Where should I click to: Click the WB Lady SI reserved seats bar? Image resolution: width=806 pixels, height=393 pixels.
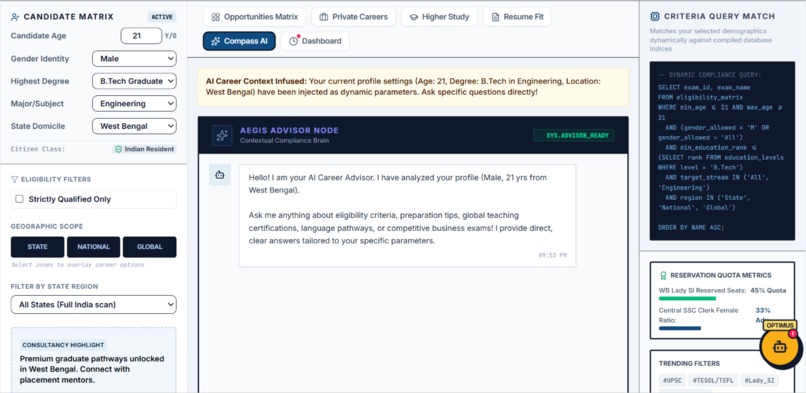[687, 298]
